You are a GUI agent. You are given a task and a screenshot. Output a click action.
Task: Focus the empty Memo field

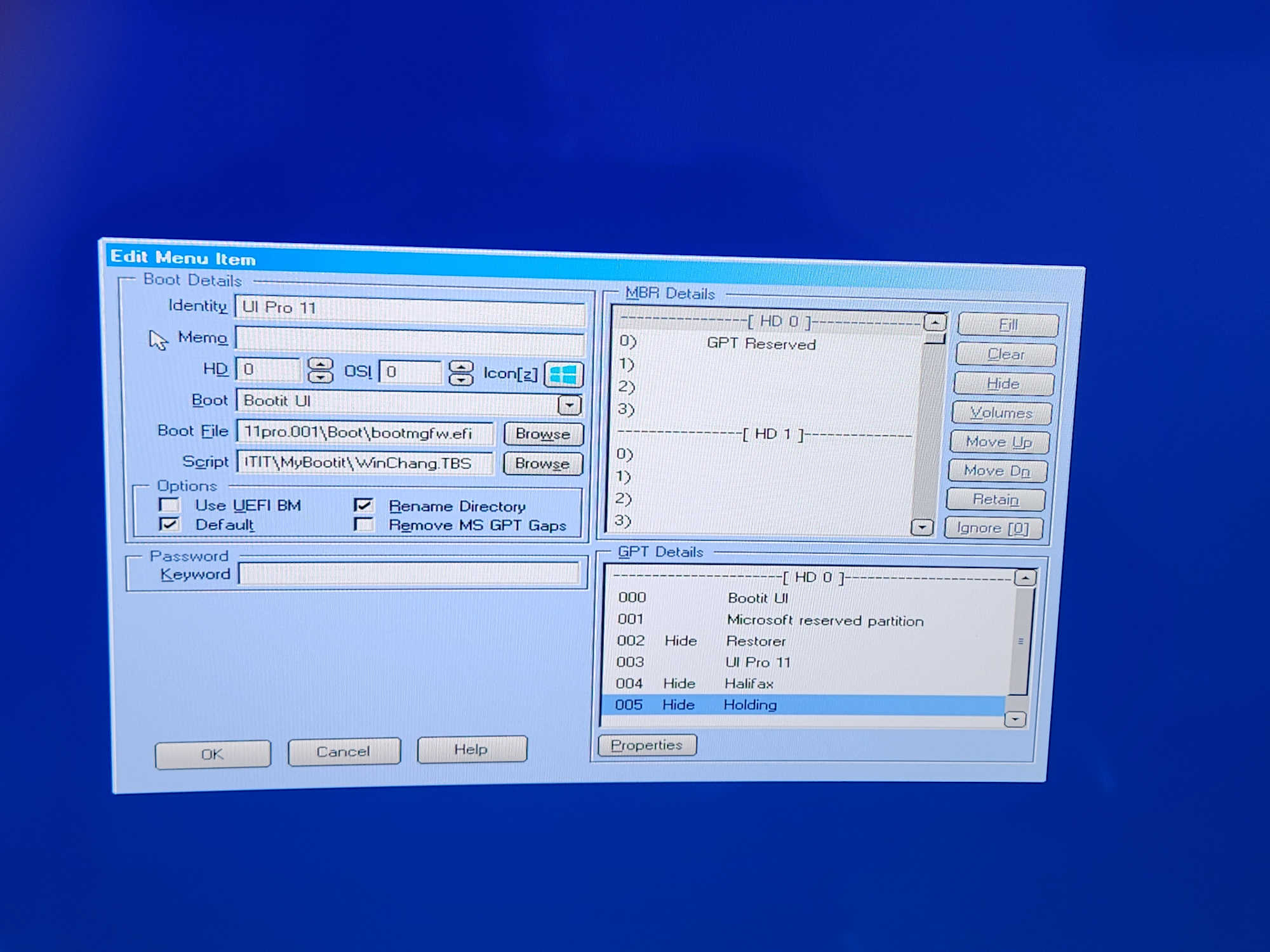410,341
